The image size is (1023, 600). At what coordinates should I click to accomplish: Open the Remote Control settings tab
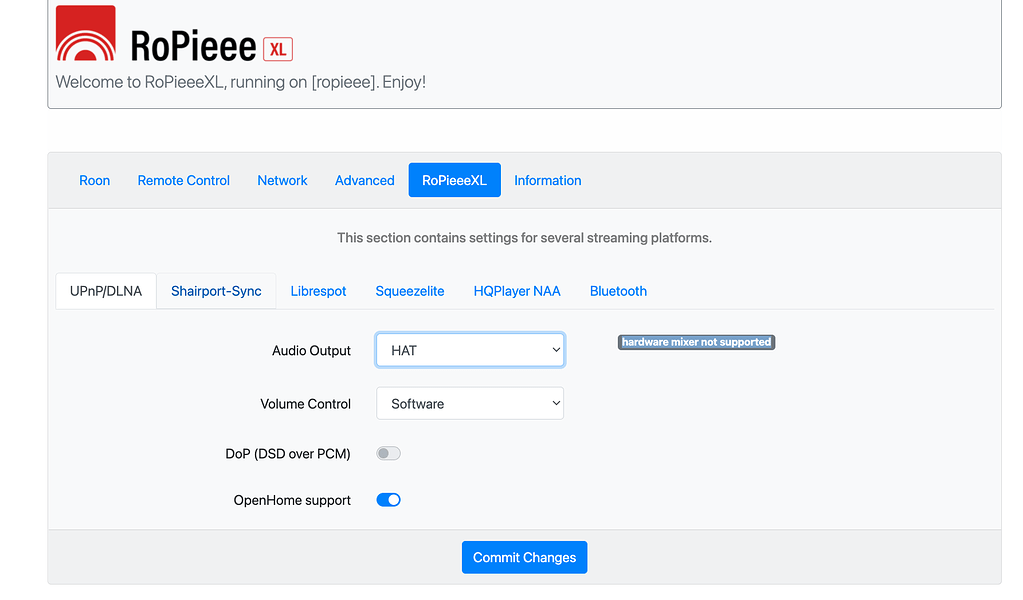[183, 180]
